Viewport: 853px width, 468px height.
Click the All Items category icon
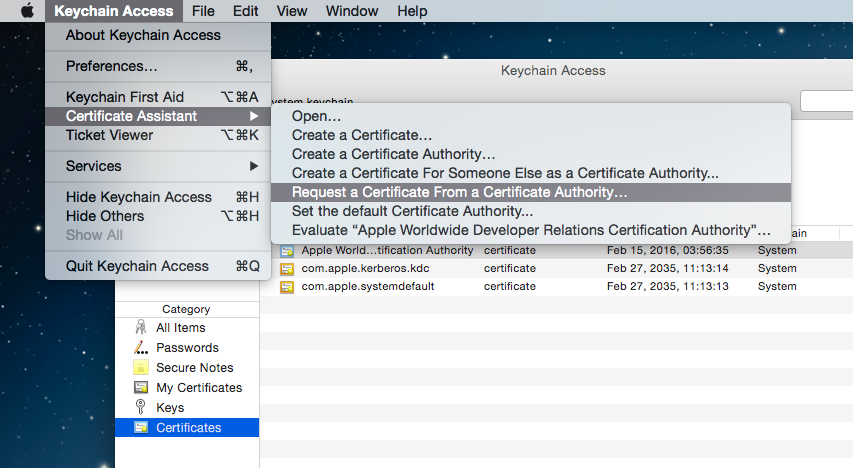pyautogui.click(x=141, y=327)
